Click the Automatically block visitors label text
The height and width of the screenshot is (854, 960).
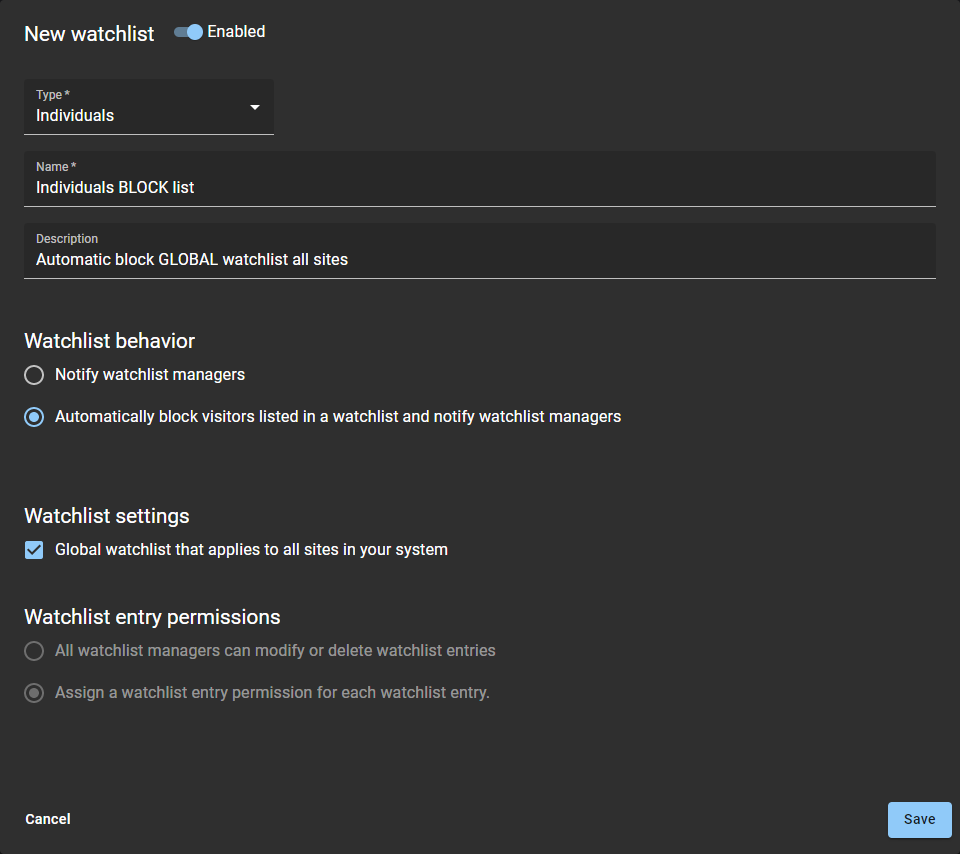click(x=338, y=417)
